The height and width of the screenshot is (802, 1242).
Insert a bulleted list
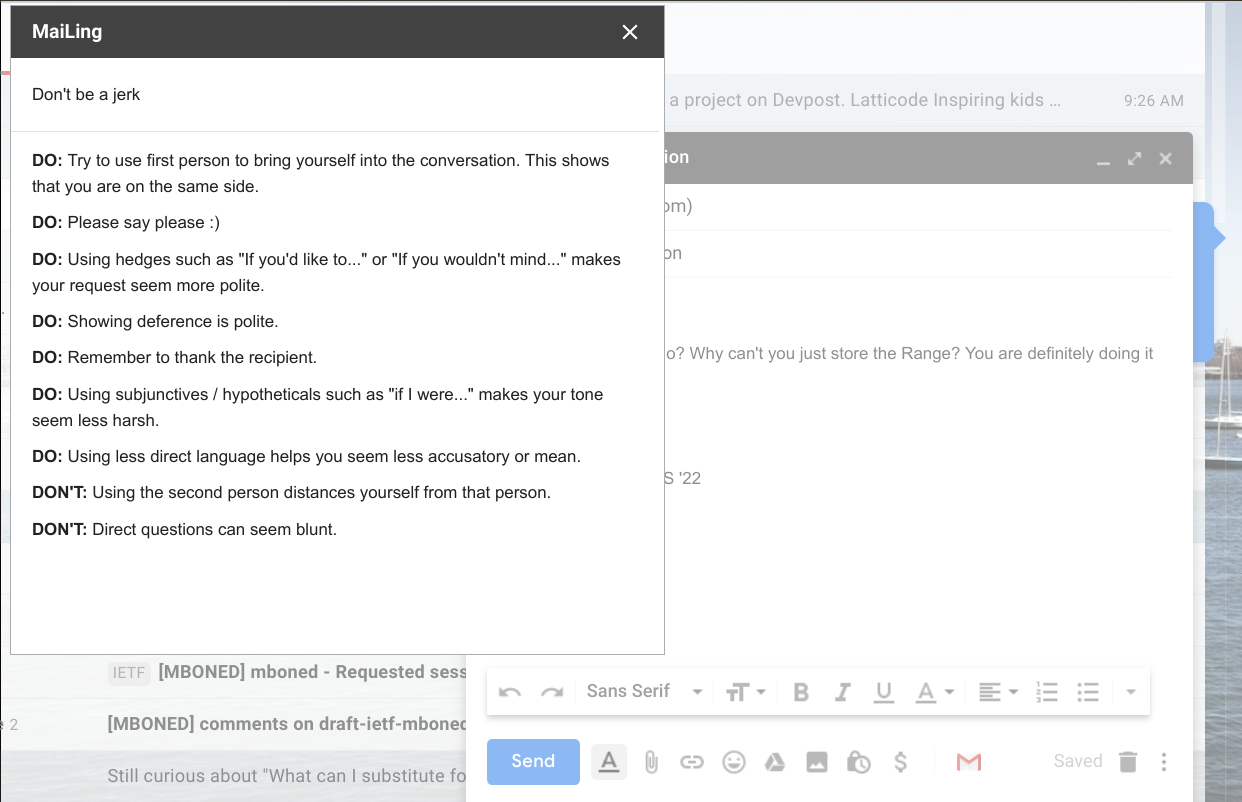(1088, 692)
